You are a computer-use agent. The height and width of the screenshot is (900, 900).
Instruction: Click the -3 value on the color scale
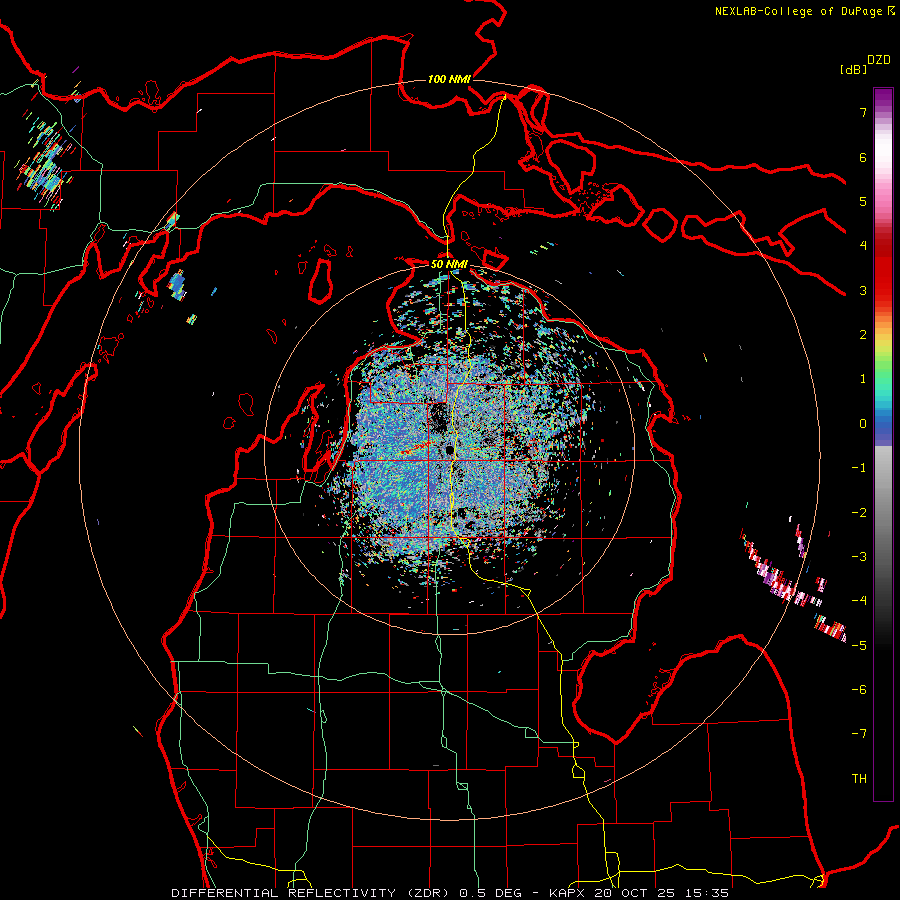click(x=859, y=557)
